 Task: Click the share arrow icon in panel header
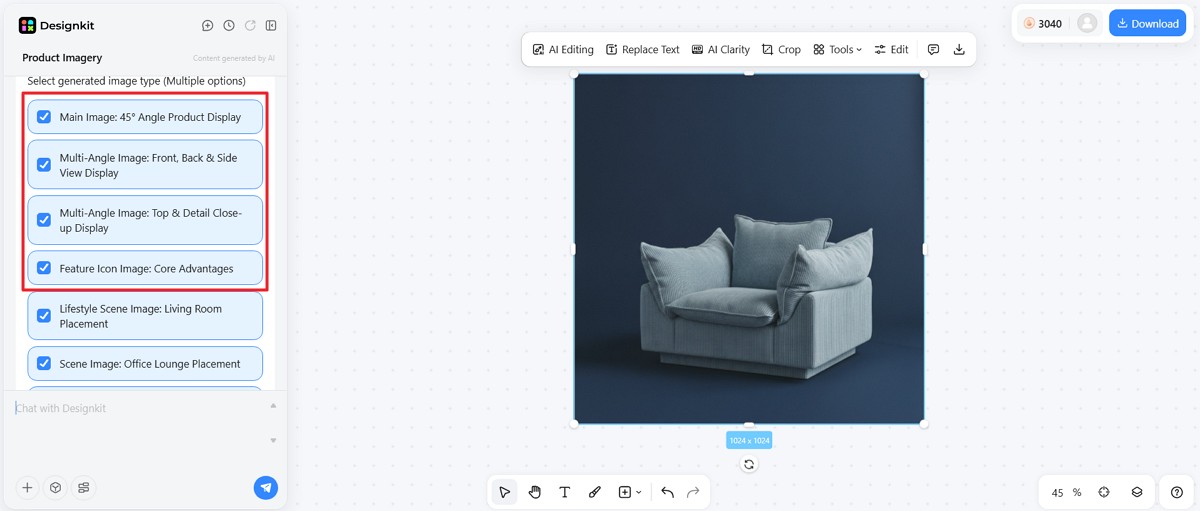tap(250, 25)
